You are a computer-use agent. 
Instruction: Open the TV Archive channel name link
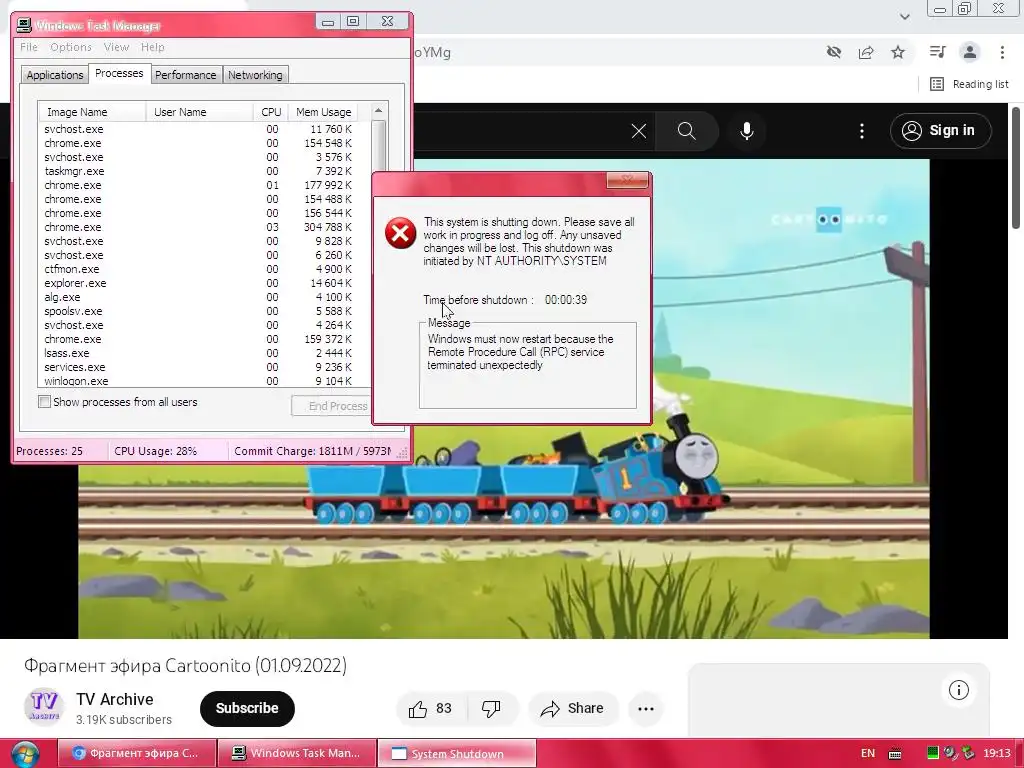(x=115, y=699)
